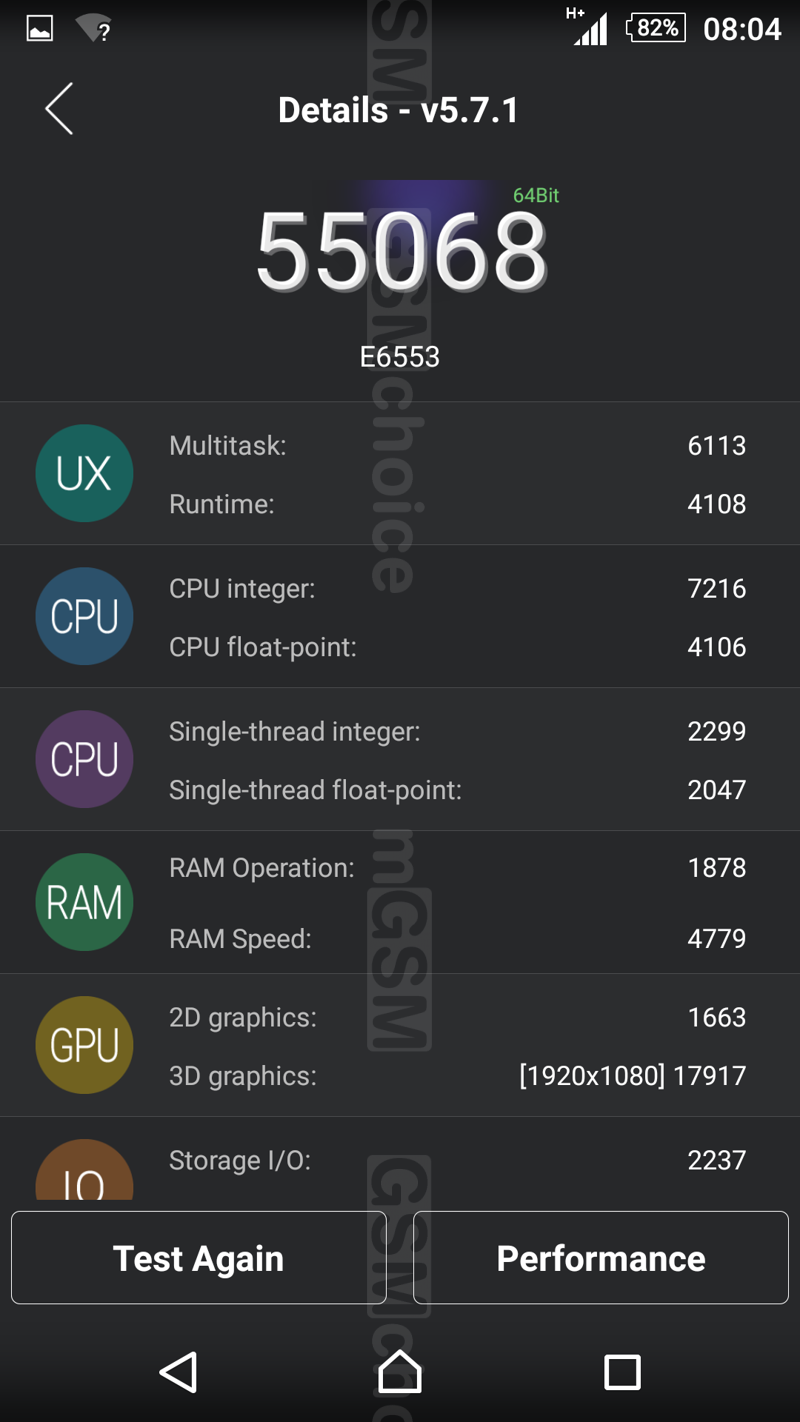Tap the Storage I/O score row
The width and height of the screenshot is (800, 1422).
pos(457,1160)
